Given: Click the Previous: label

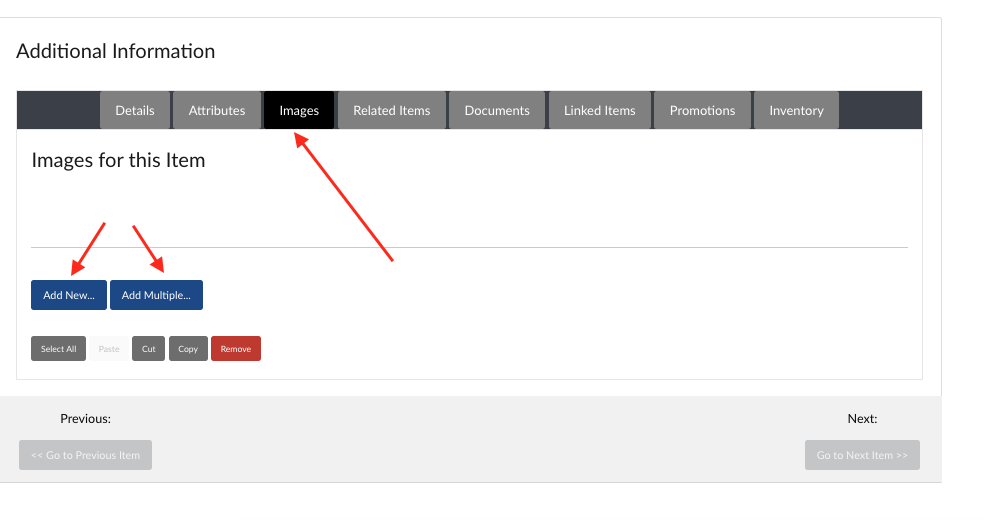Looking at the screenshot, I should (x=85, y=419).
